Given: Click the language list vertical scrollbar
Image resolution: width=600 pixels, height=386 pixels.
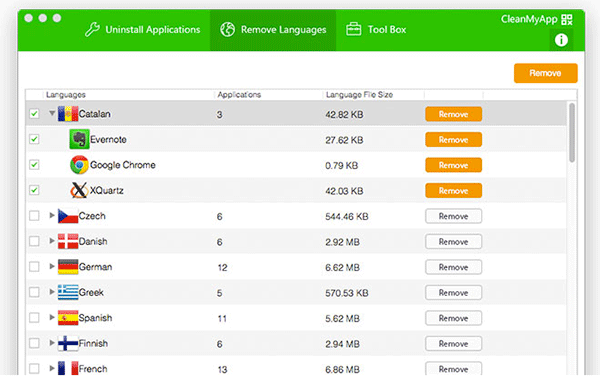Looking at the screenshot, I should pos(572,132).
